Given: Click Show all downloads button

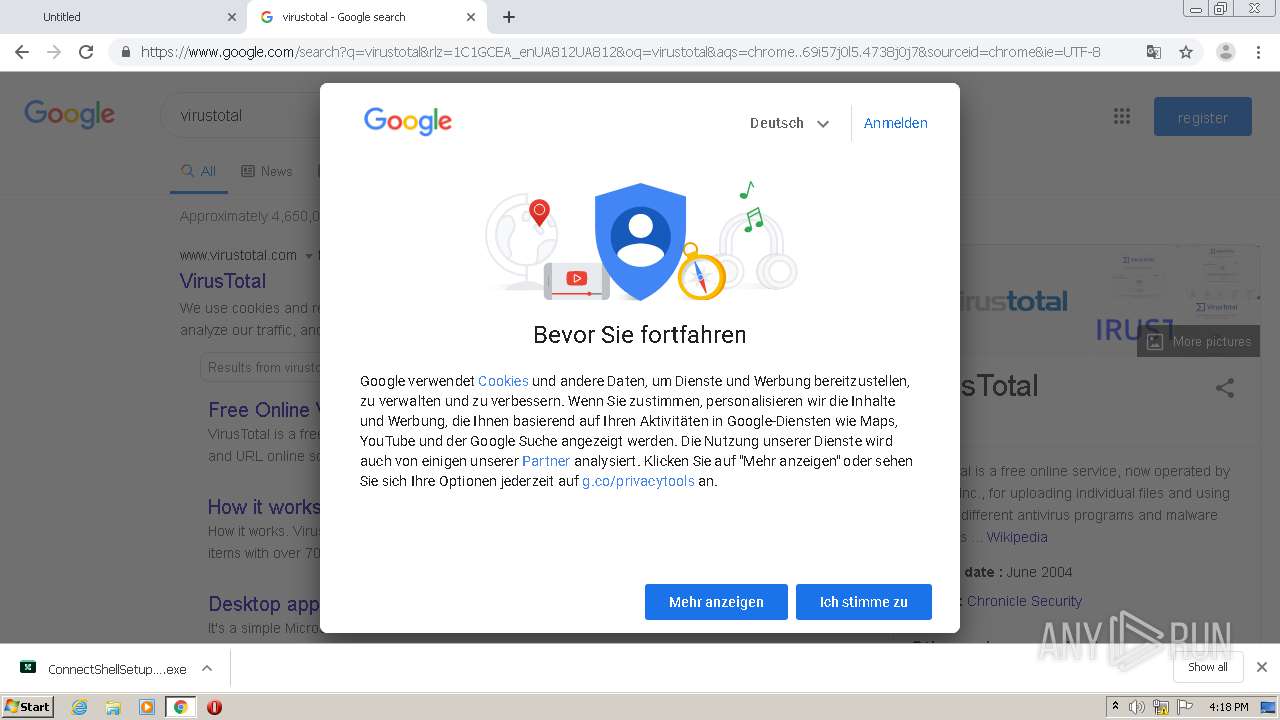Looking at the screenshot, I should pos(1207,667).
